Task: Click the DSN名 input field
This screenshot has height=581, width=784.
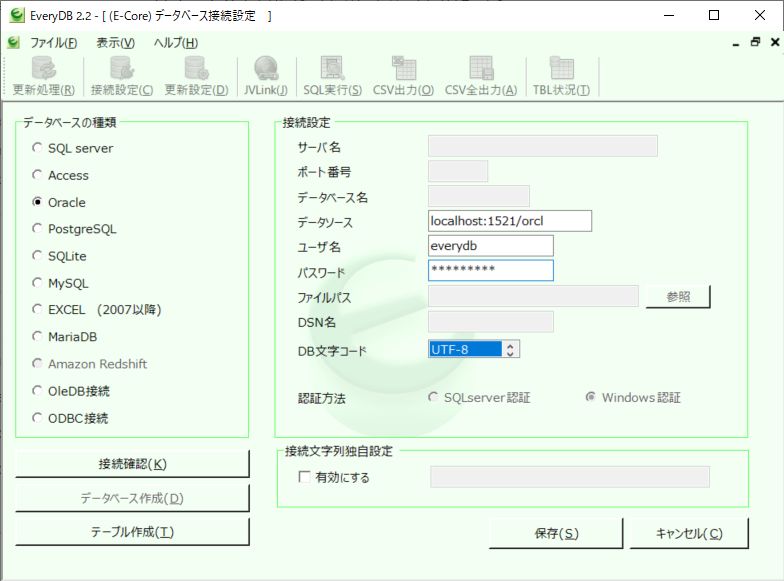Action: pyautogui.click(x=491, y=322)
